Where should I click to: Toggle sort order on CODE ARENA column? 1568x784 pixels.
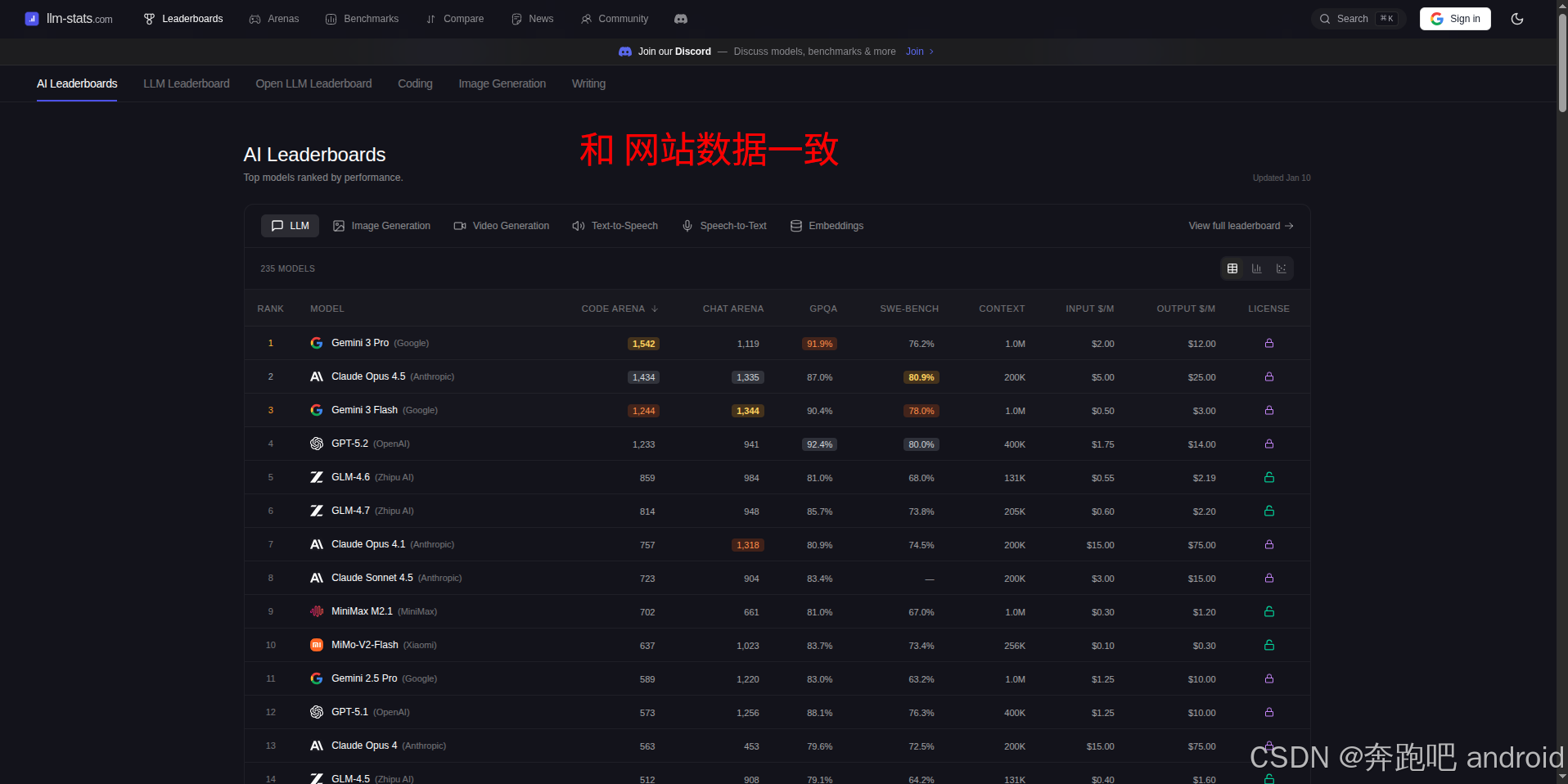619,309
